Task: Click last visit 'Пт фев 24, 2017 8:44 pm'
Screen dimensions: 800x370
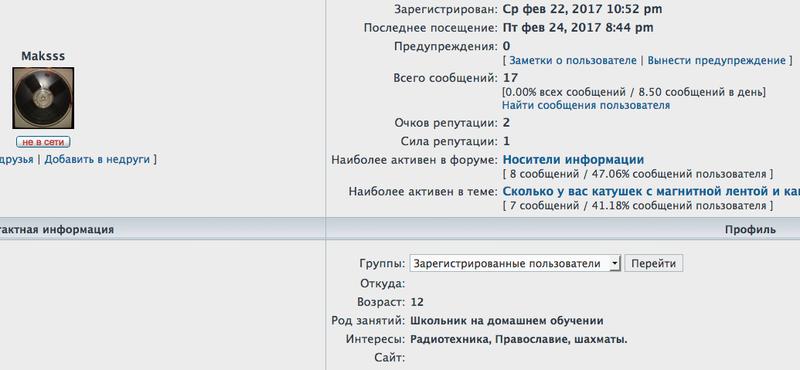Action: (x=578, y=28)
